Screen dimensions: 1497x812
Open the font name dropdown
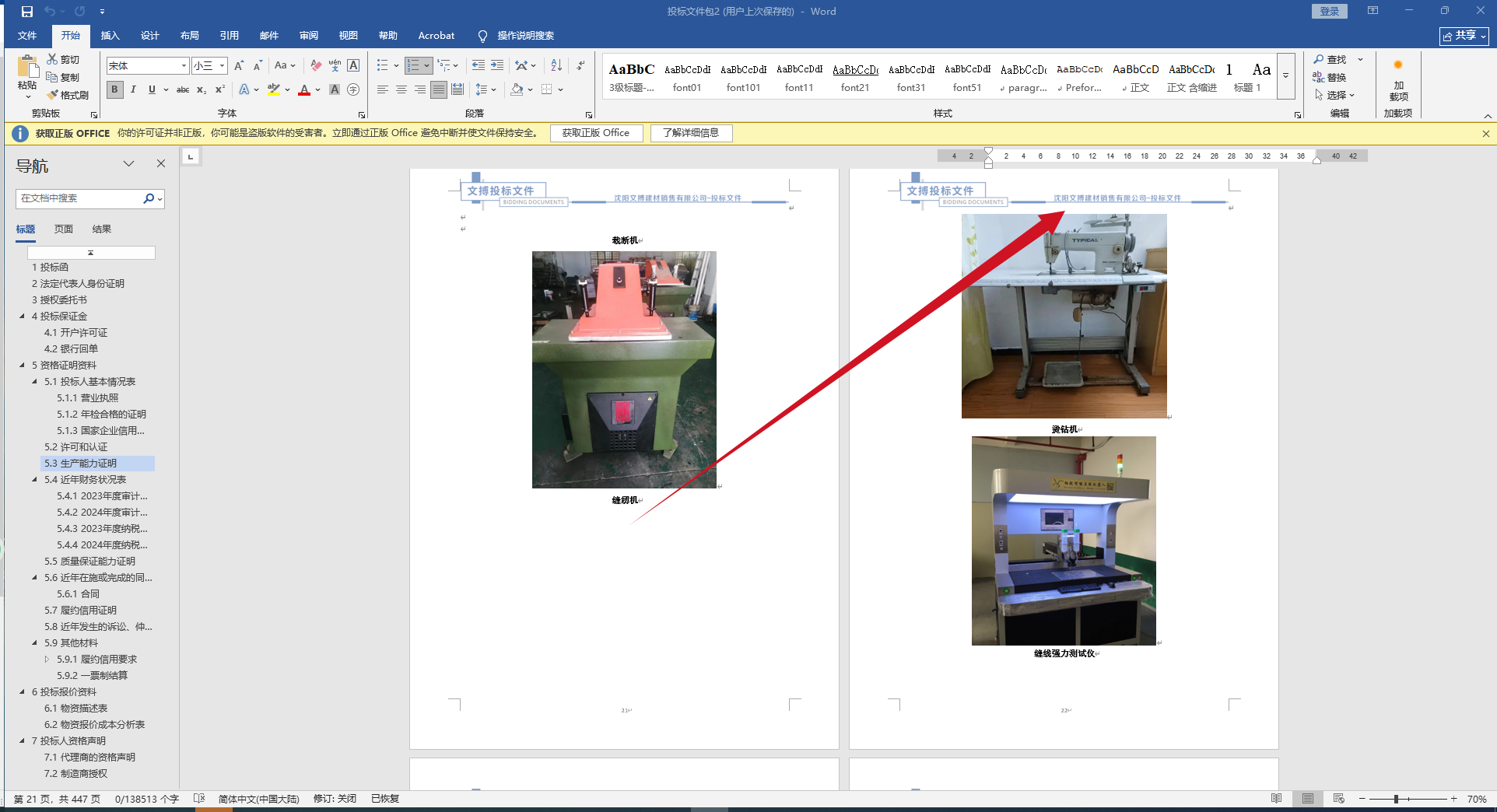[x=184, y=66]
